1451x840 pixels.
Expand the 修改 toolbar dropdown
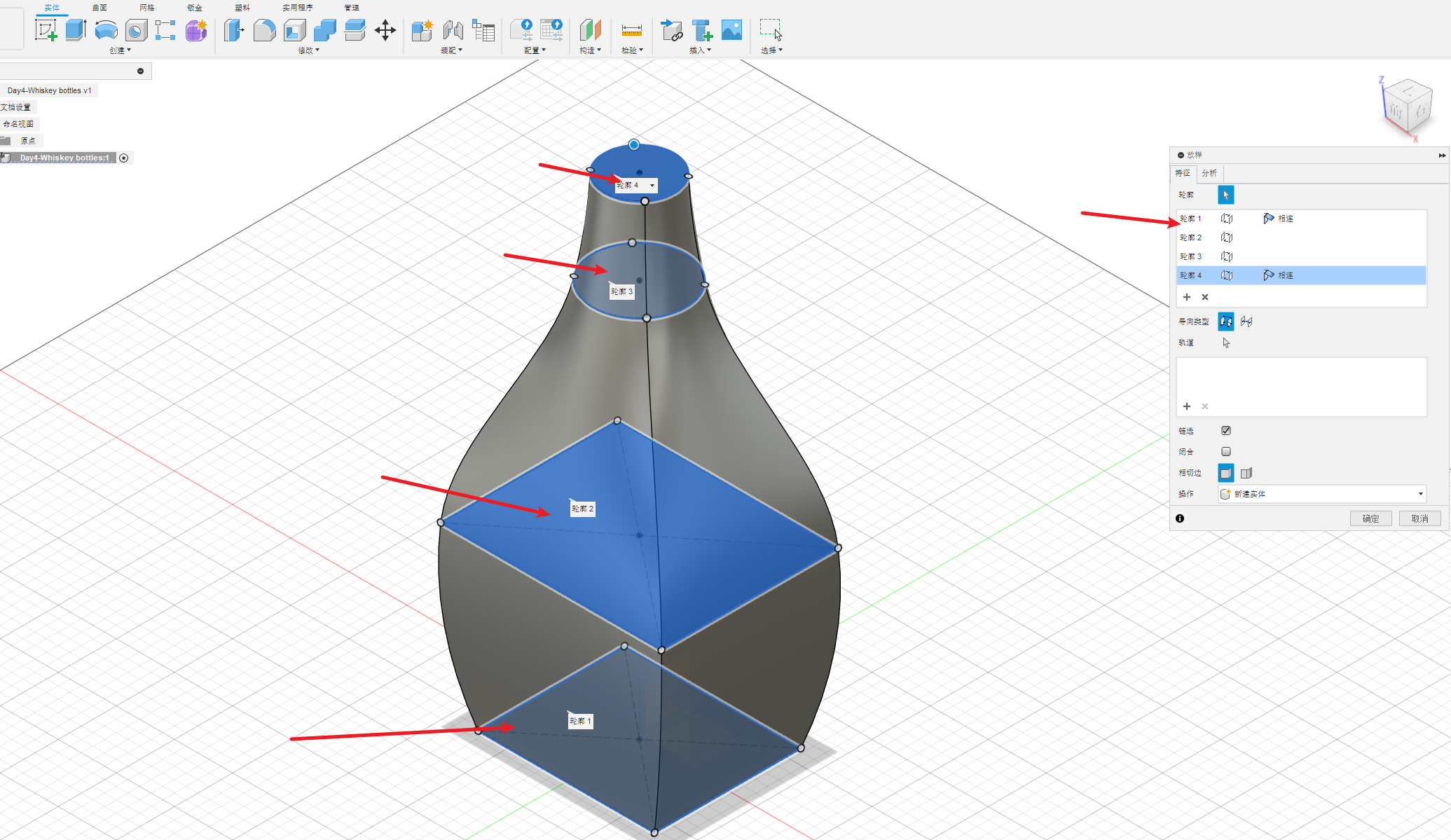[x=308, y=50]
